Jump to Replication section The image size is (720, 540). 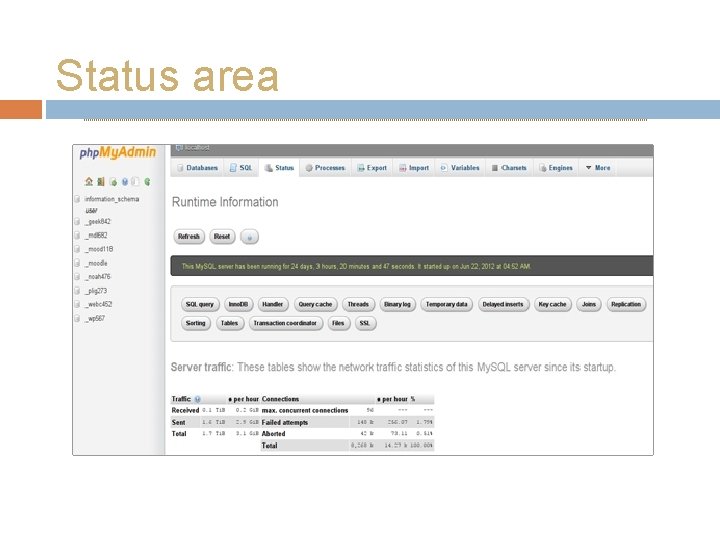[626, 304]
